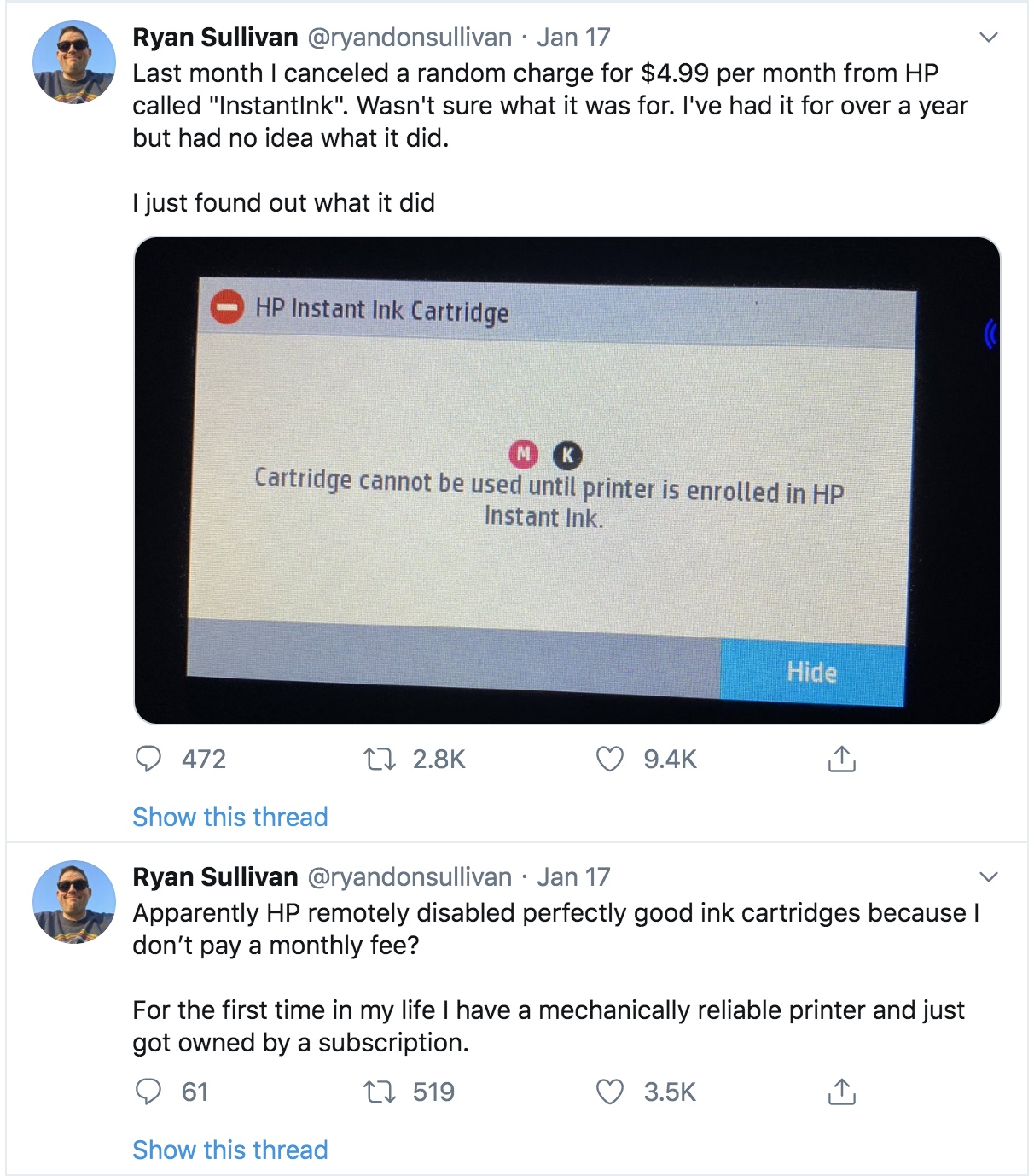The image size is (1034, 1176).
Task: Open the Jan 17 timestamp of first tweet
Action: 573,38
